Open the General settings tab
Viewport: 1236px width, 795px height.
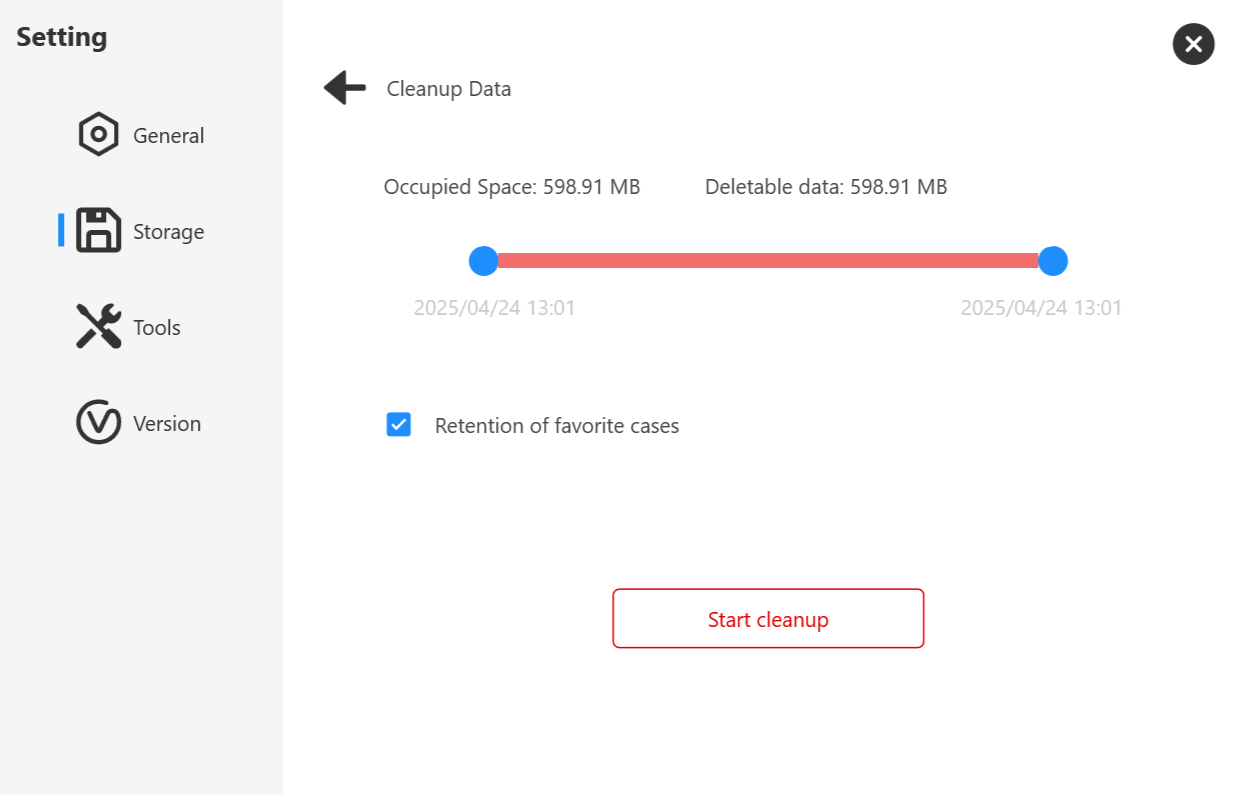(169, 136)
